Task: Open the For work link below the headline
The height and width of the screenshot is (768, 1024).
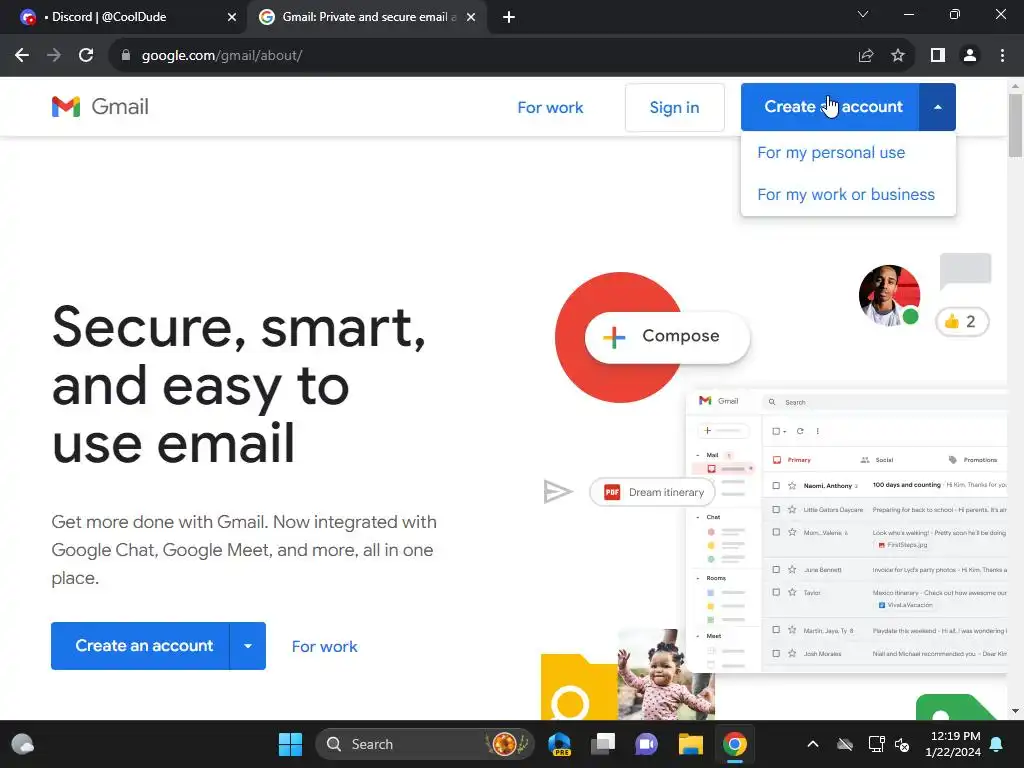Action: pyautogui.click(x=325, y=647)
